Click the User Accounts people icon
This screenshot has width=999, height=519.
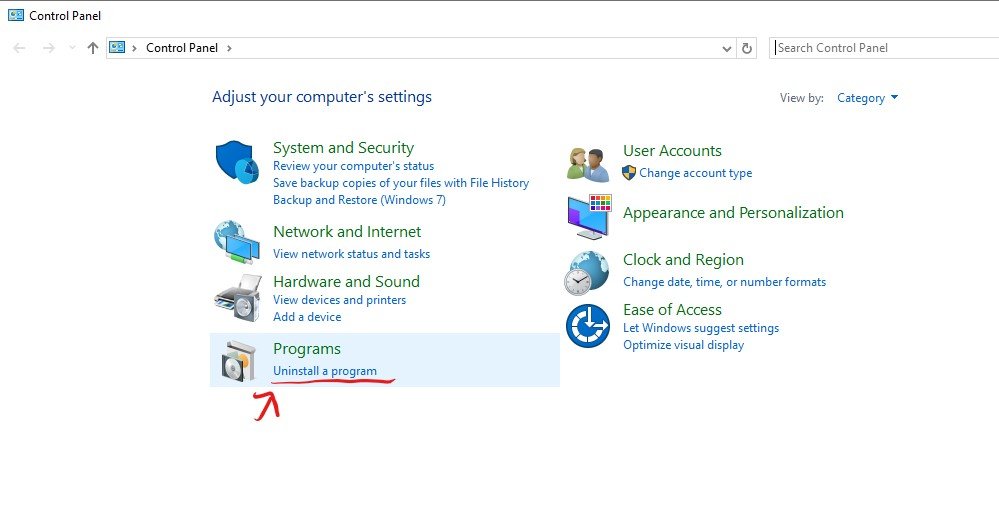click(x=587, y=162)
